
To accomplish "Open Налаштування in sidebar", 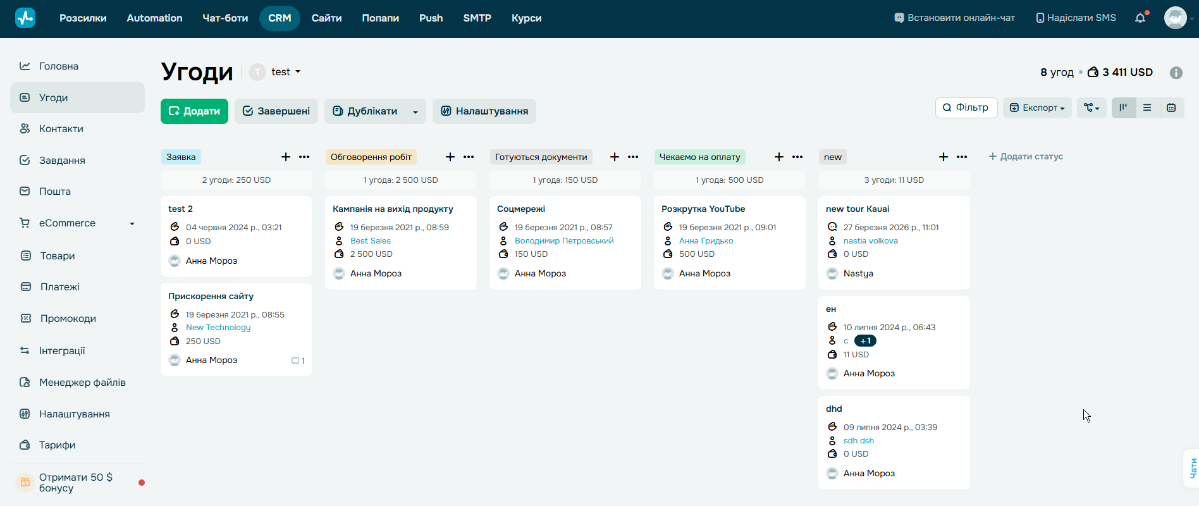I will tap(76, 414).
